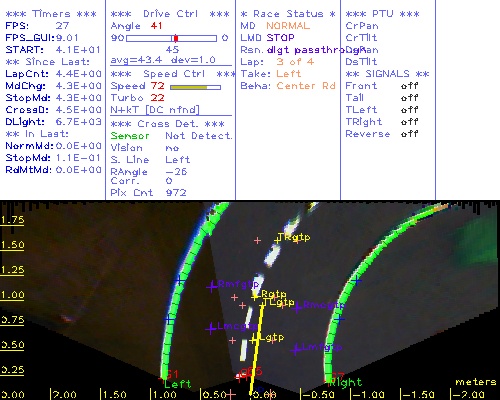This screenshot has width=500, height=400.
Task: Click the Rmcgtp purple cross marker
Action: coord(297,307)
